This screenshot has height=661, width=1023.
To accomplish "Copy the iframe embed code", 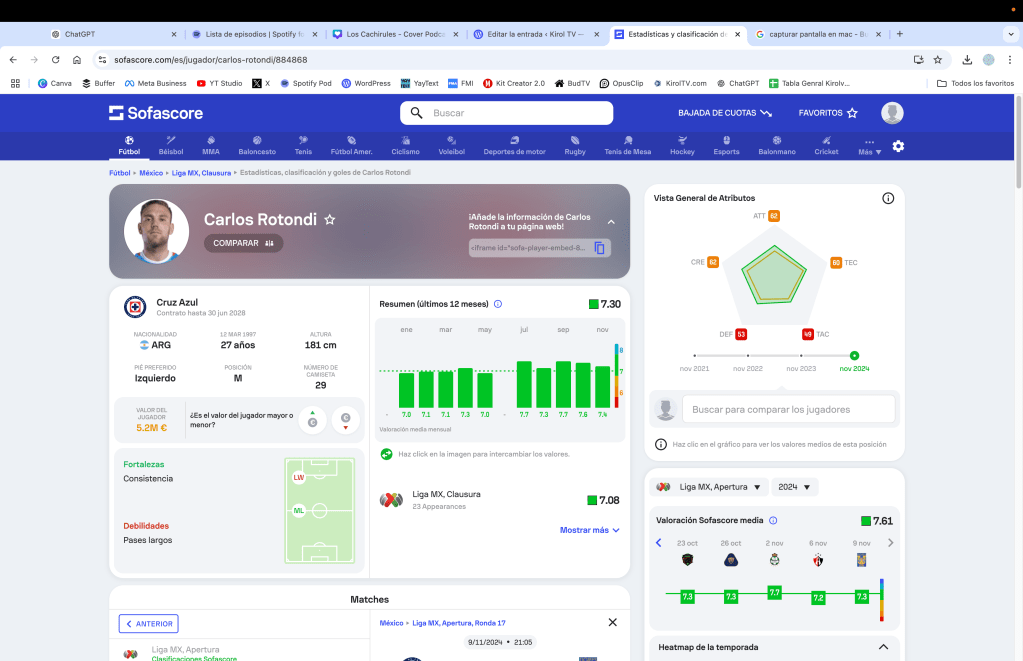I will (x=600, y=248).
